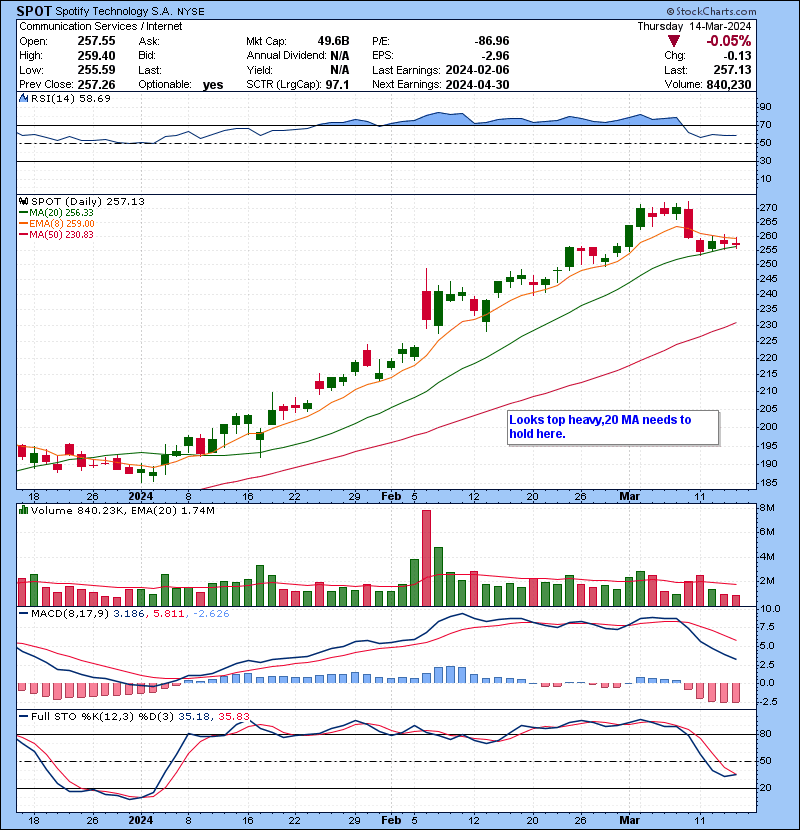
Task: Select the EPS value -2.96
Action: (x=496, y=56)
